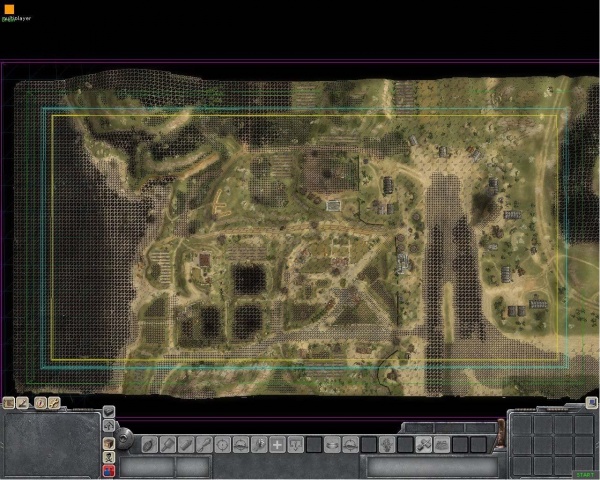The image size is (600, 480).
Task: Click the green START button
Action: 585,475
